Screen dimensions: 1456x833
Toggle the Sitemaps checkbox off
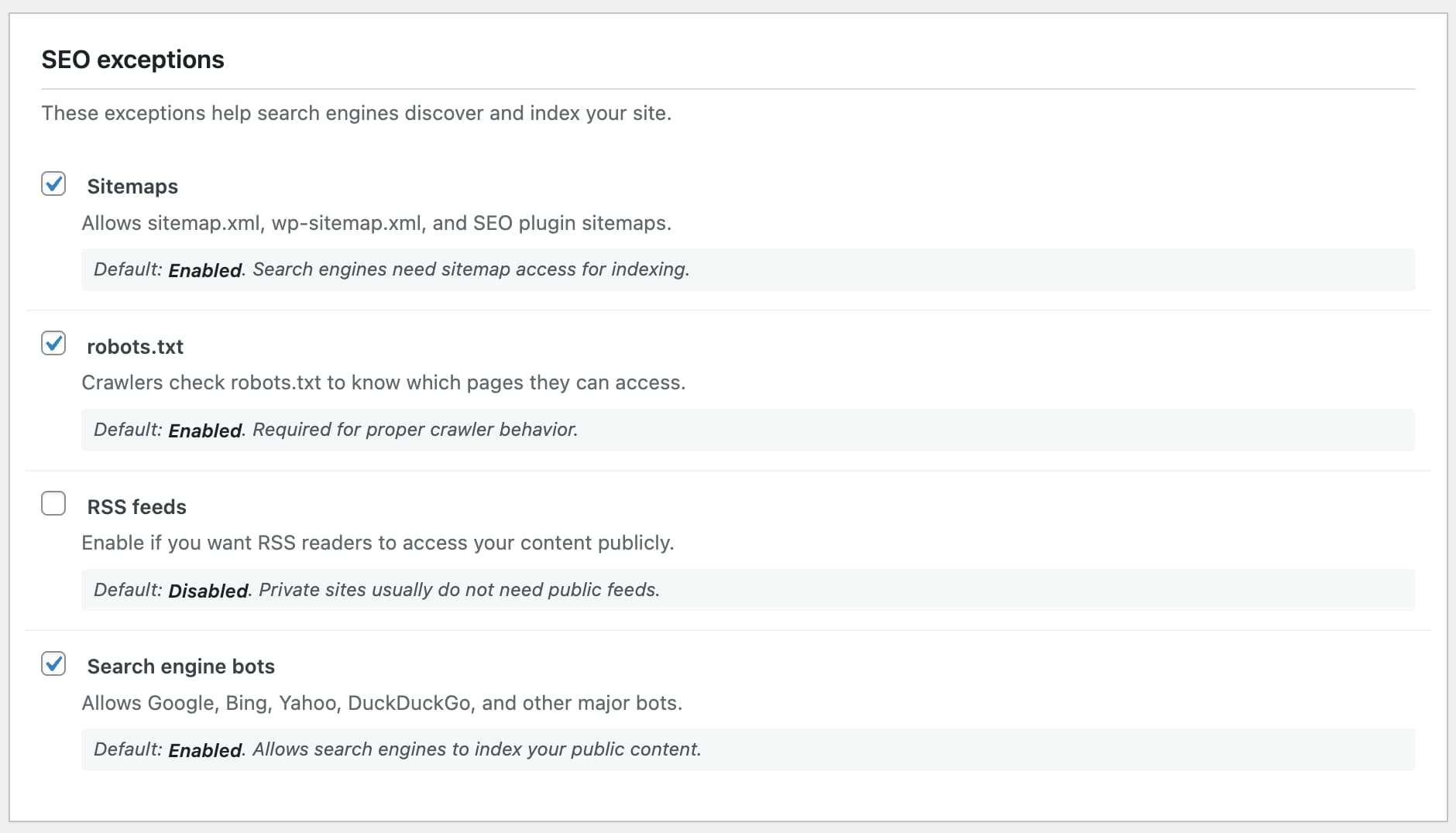pos(53,183)
